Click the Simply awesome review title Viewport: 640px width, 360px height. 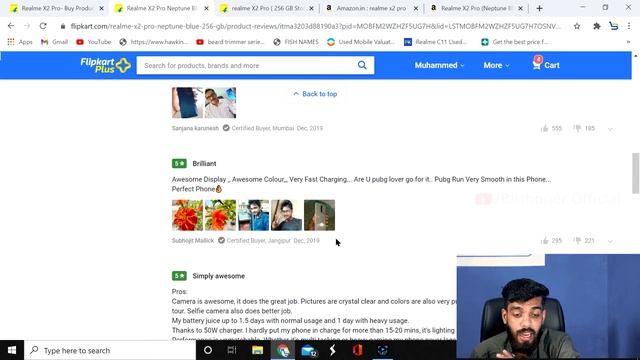(219, 276)
